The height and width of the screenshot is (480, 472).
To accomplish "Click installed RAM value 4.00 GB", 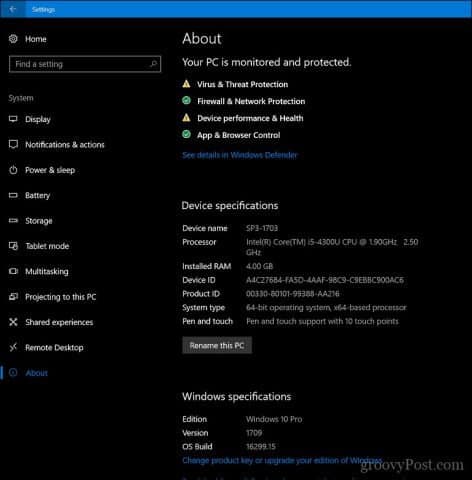I will (259, 266).
